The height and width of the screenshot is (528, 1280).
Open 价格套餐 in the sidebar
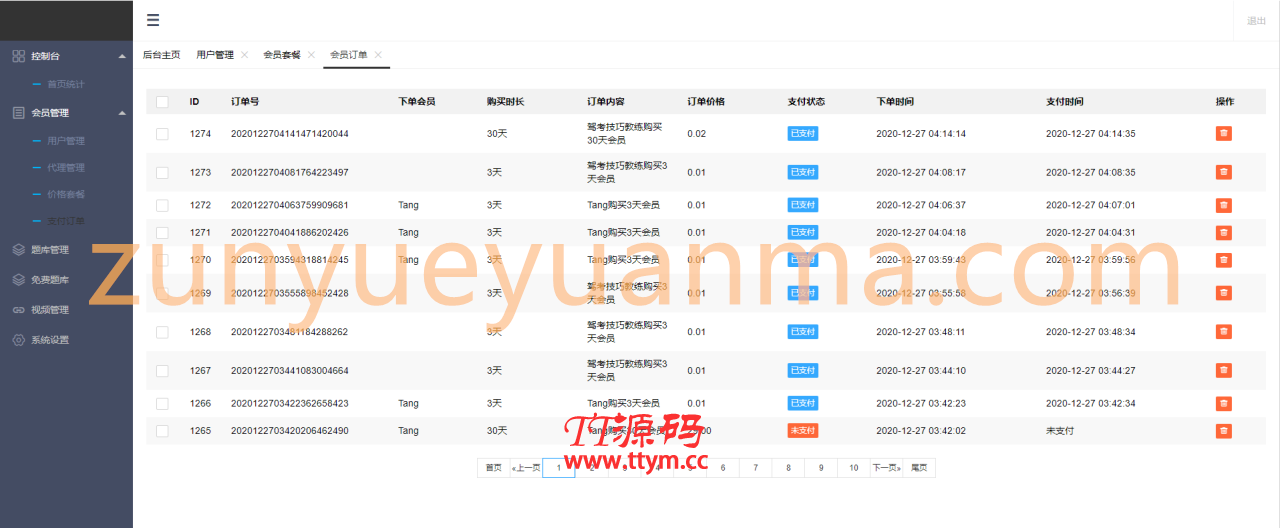[x=66, y=194]
